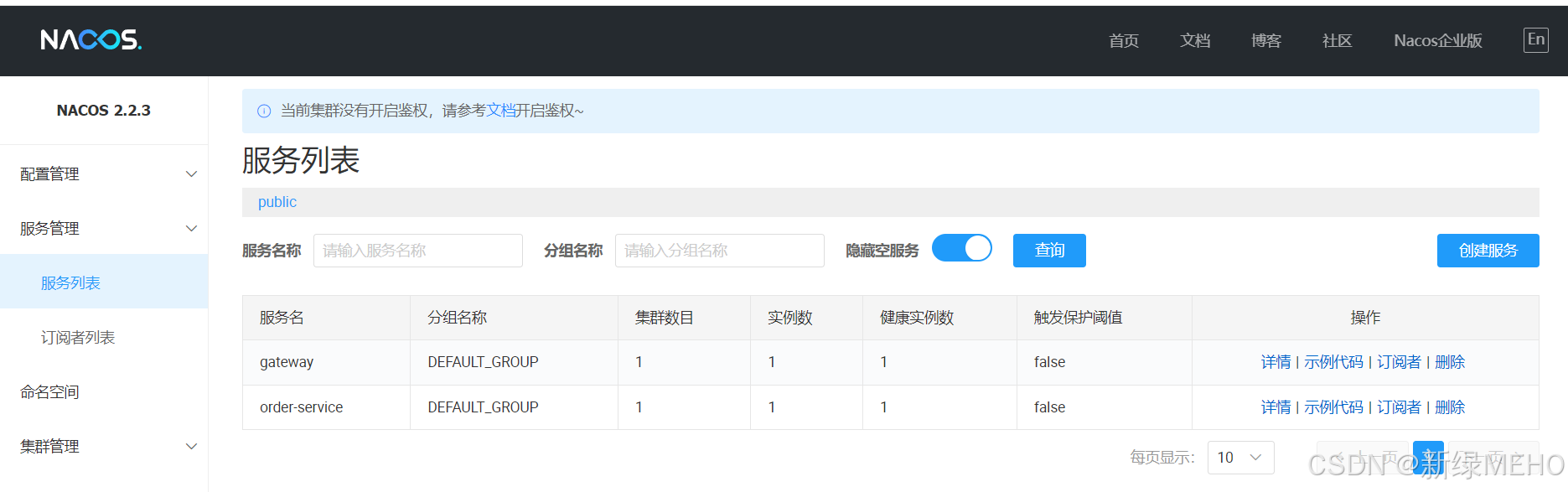The width and height of the screenshot is (1568, 492).
Task: Open the 文档 link in the alert banner
Action: (501, 111)
